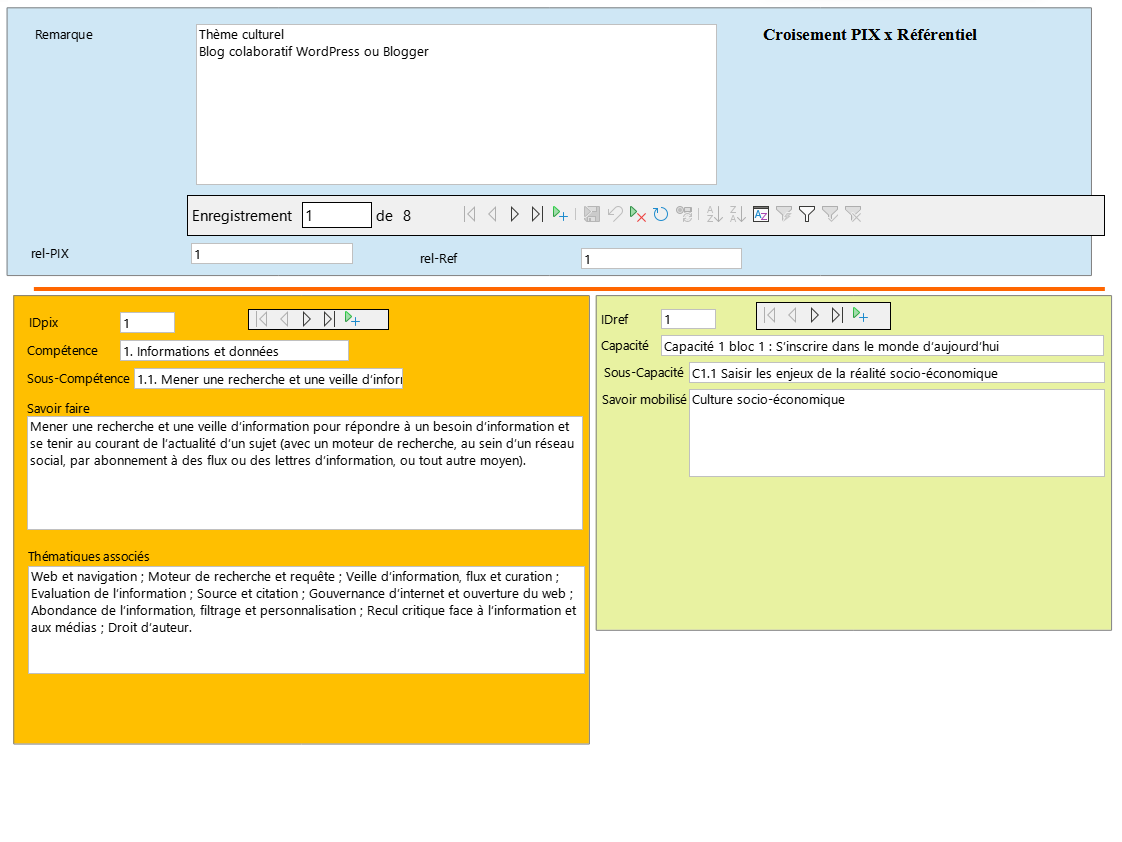The height and width of the screenshot is (842, 1122).
Task: Go to first record in green Référentiel panel
Action: tap(769, 315)
